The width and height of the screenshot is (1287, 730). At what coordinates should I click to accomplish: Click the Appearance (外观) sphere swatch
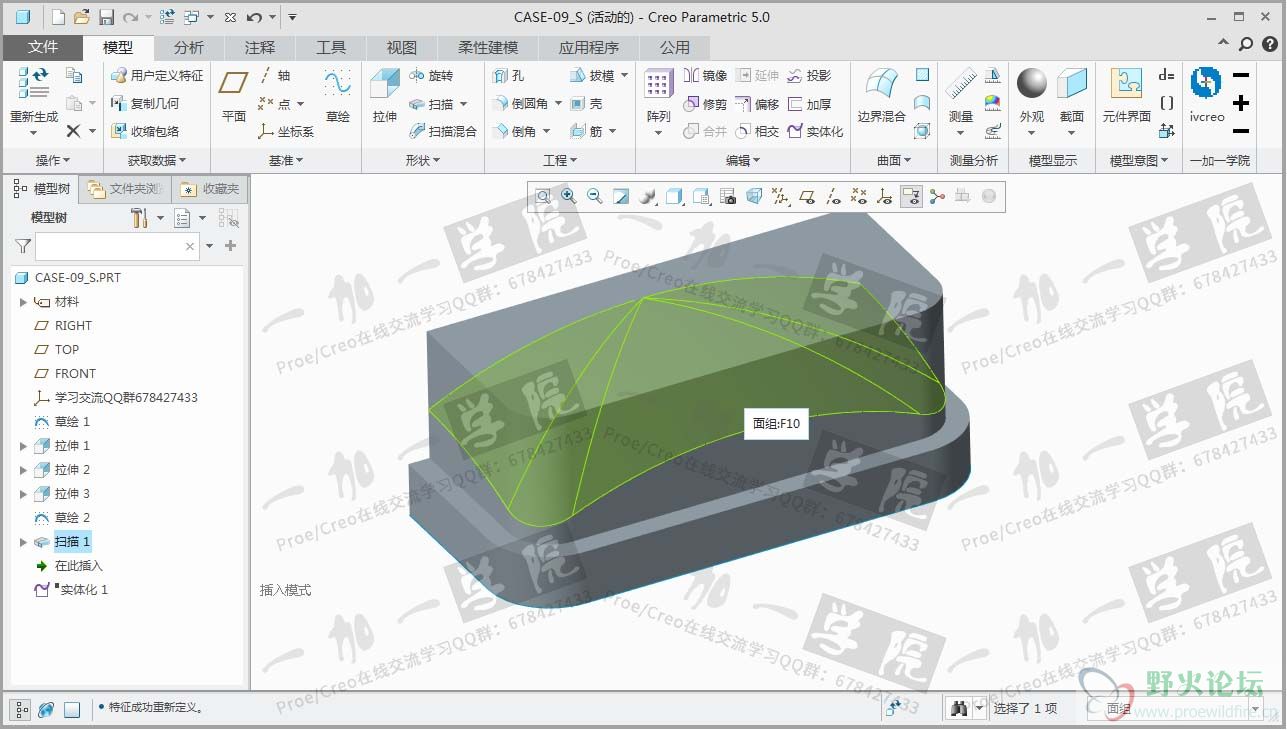[x=1032, y=83]
